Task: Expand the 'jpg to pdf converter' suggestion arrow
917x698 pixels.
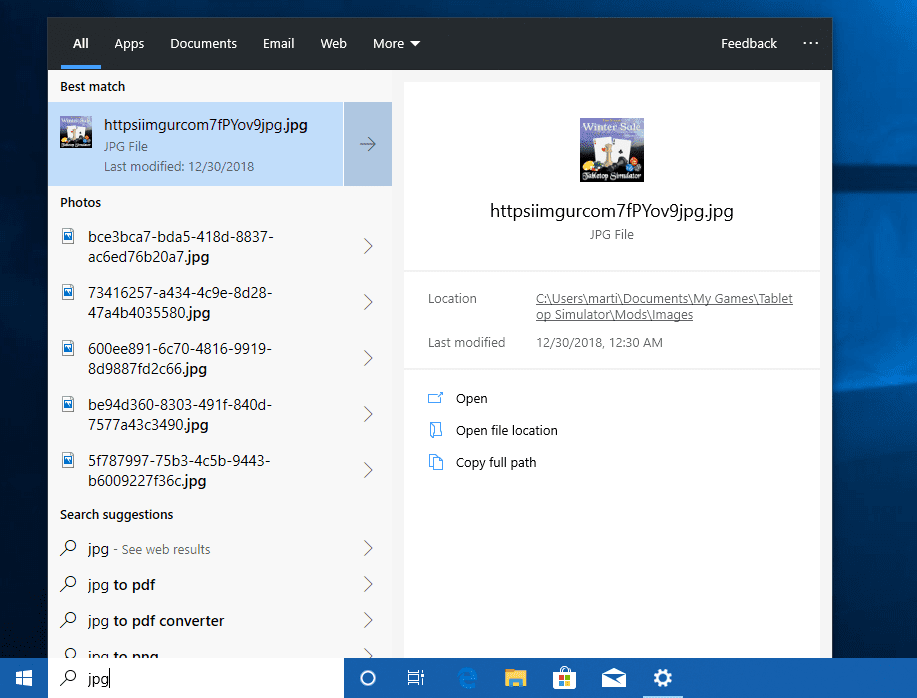Action: point(367,621)
